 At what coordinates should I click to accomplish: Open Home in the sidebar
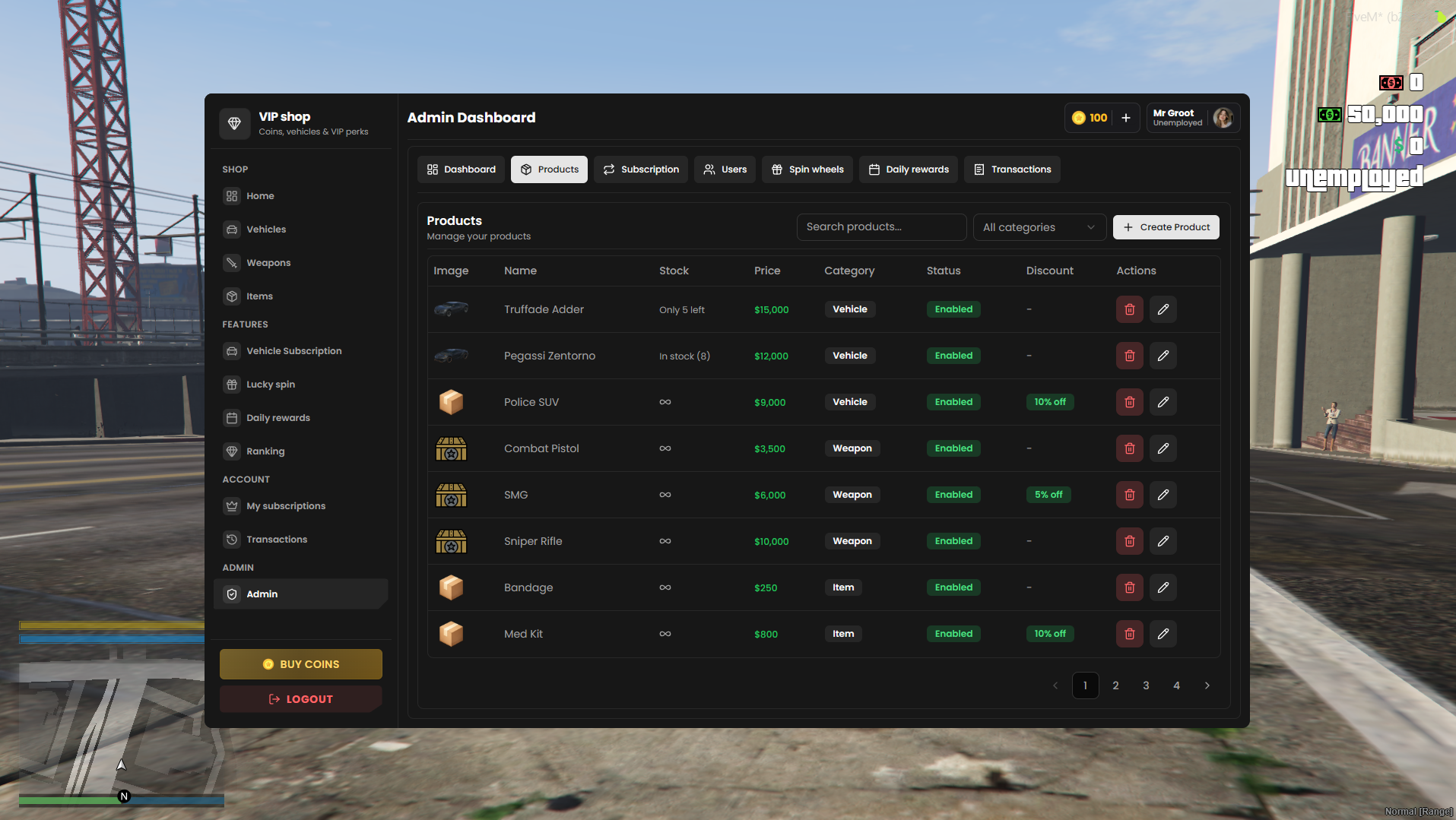[x=300, y=196]
